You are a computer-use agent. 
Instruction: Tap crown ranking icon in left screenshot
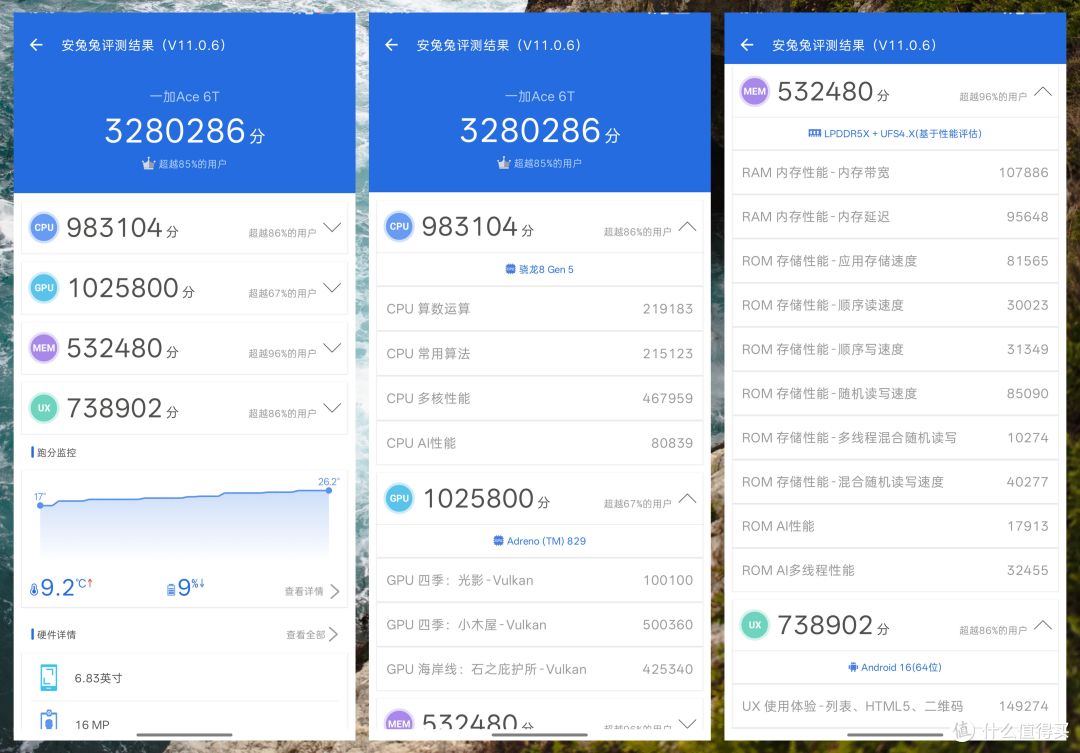(148, 163)
